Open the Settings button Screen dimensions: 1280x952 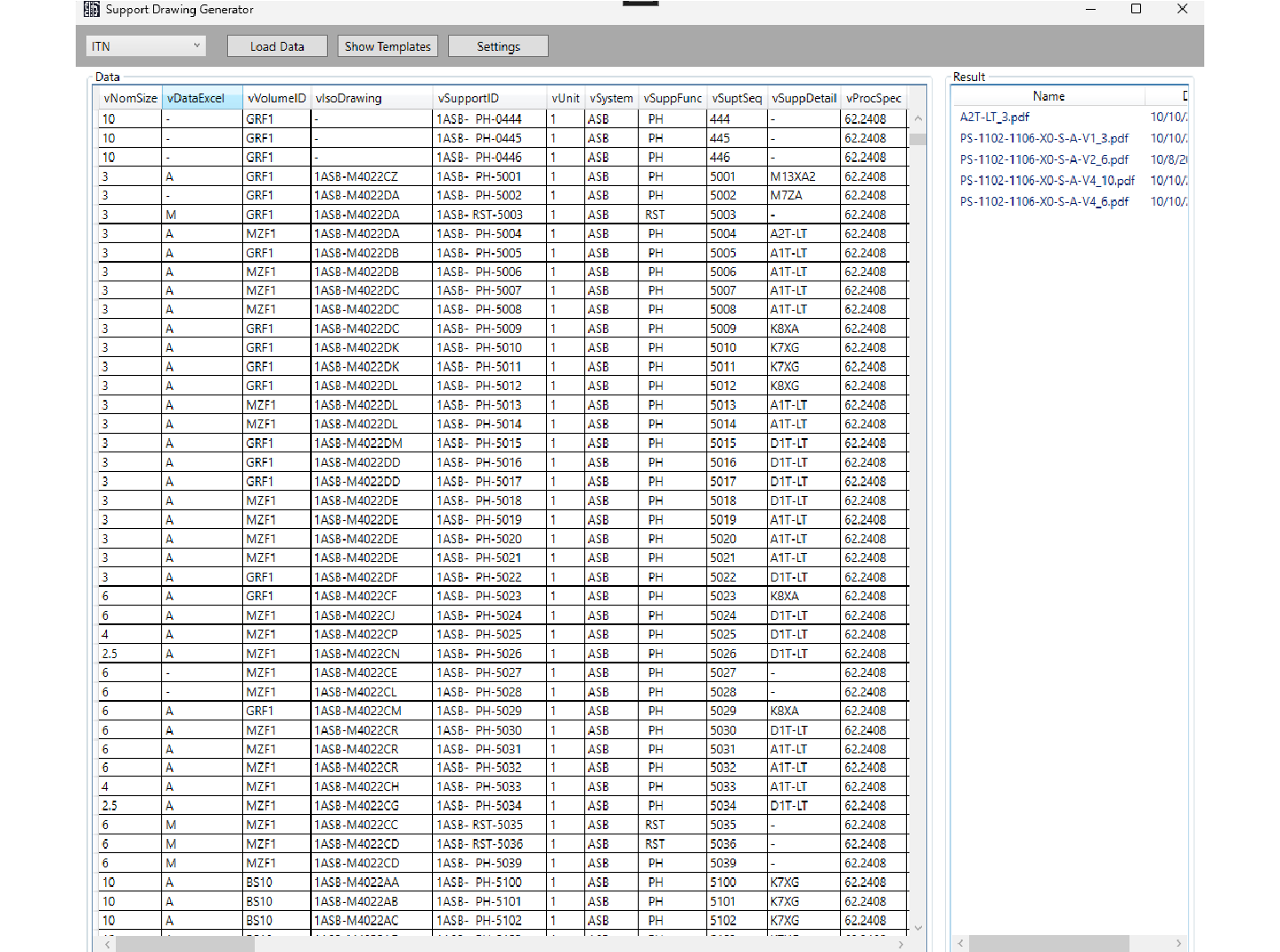(x=498, y=46)
